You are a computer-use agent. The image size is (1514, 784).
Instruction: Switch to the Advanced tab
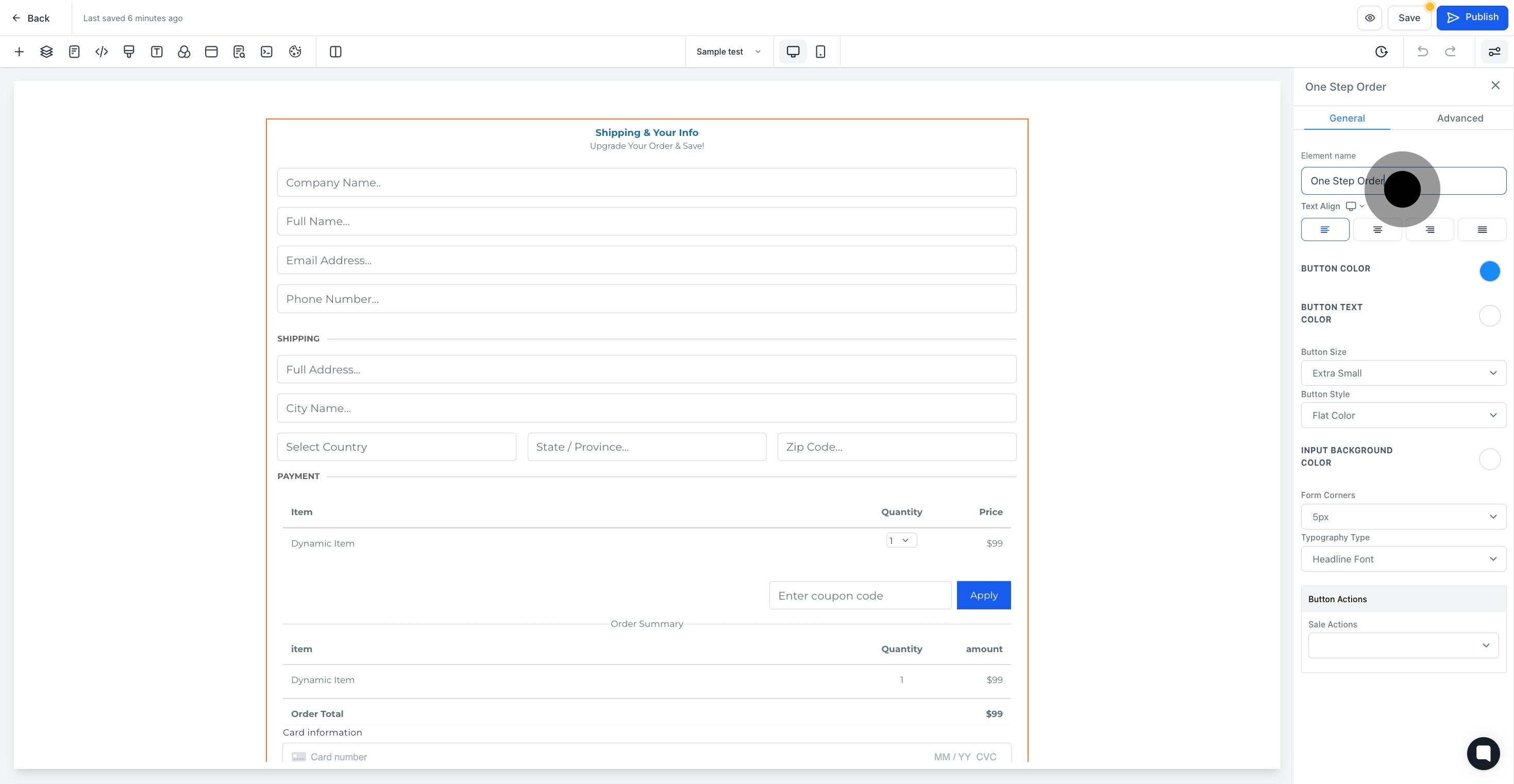pyautogui.click(x=1460, y=118)
